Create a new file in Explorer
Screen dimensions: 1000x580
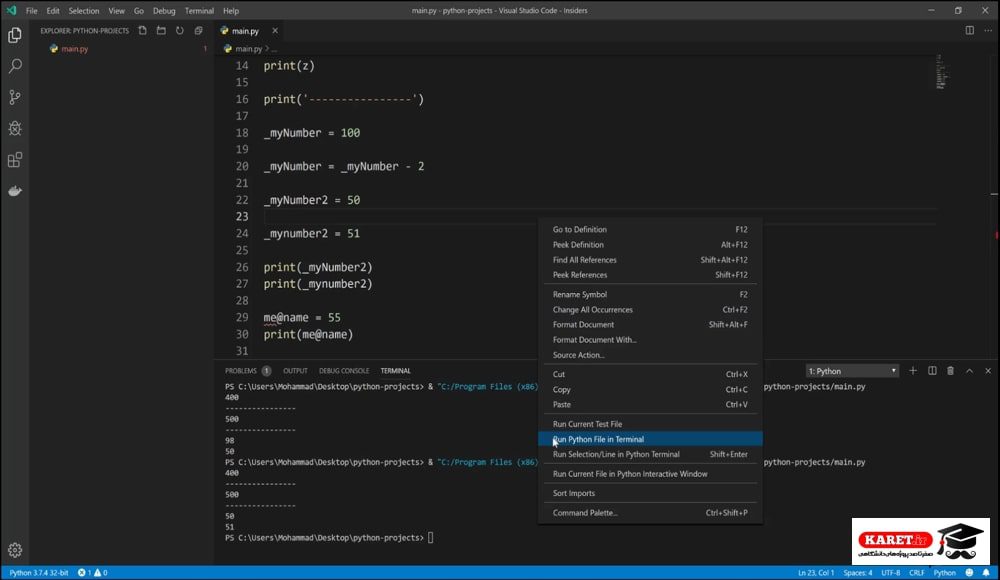point(142,31)
